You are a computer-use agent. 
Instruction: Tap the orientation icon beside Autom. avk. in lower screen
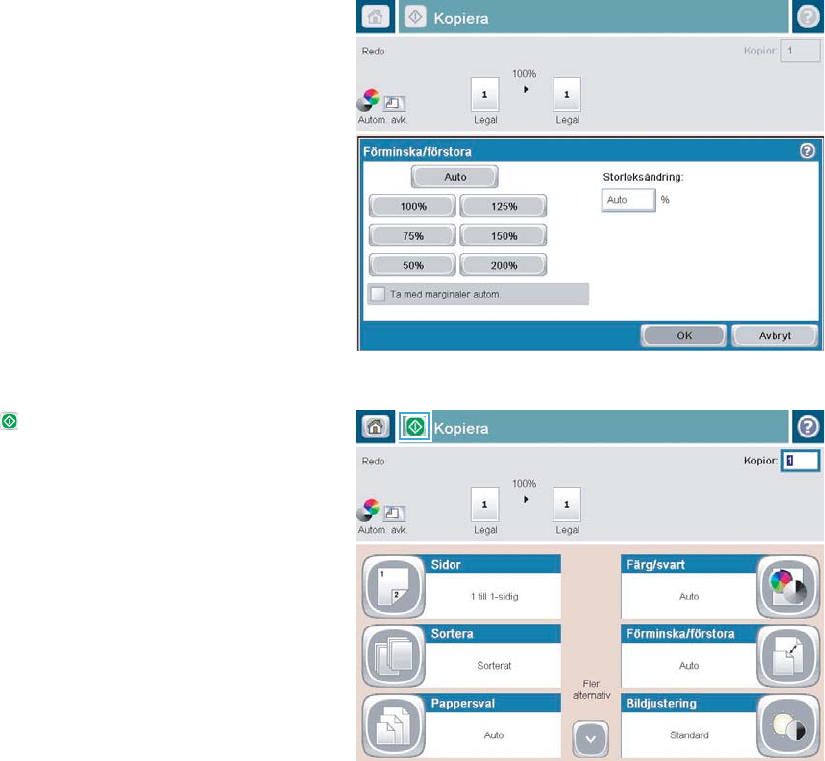pos(394,513)
